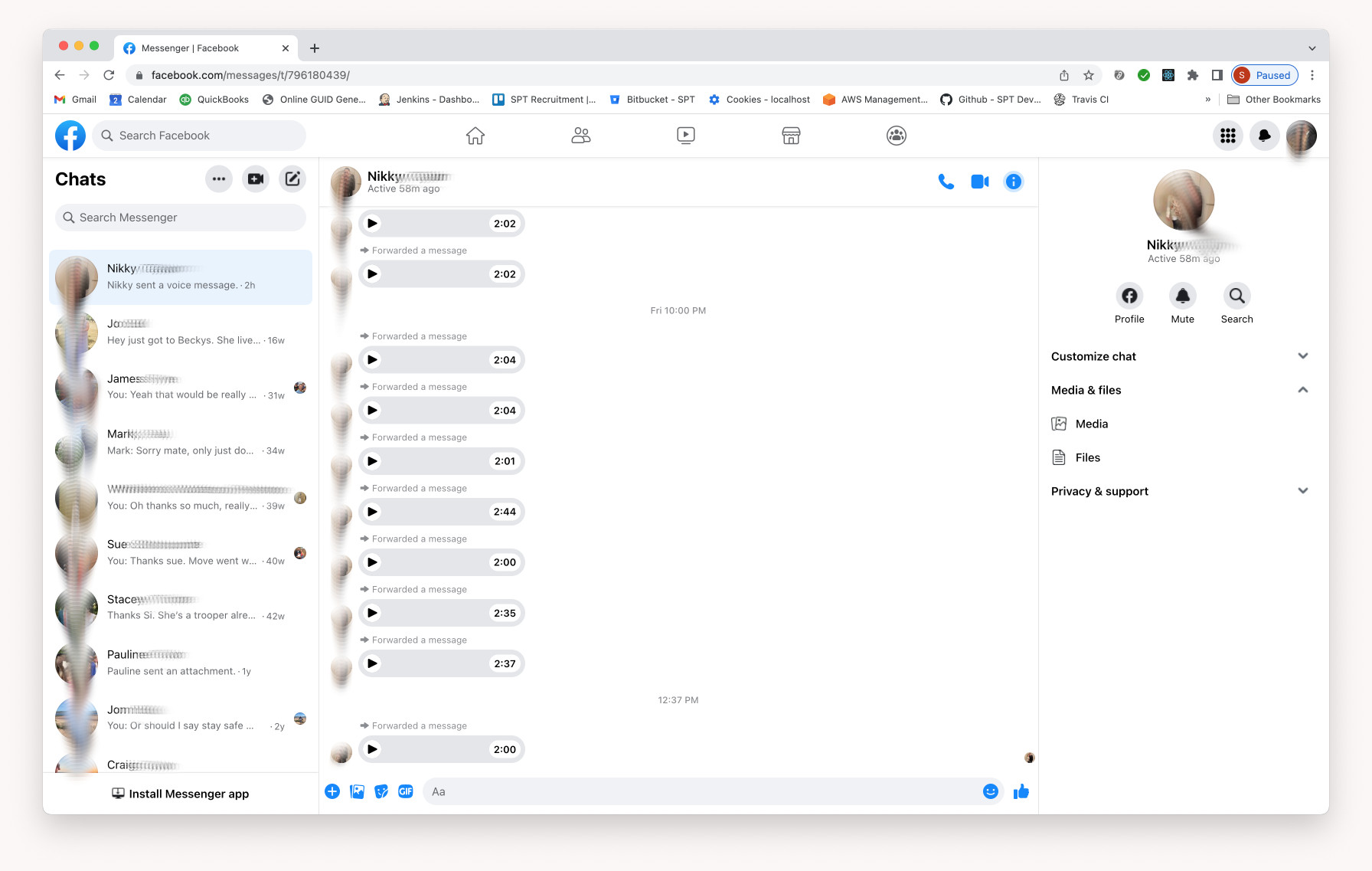1372x871 pixels.
Task: Open the chat with Mark
Action: tap(181, 443)
